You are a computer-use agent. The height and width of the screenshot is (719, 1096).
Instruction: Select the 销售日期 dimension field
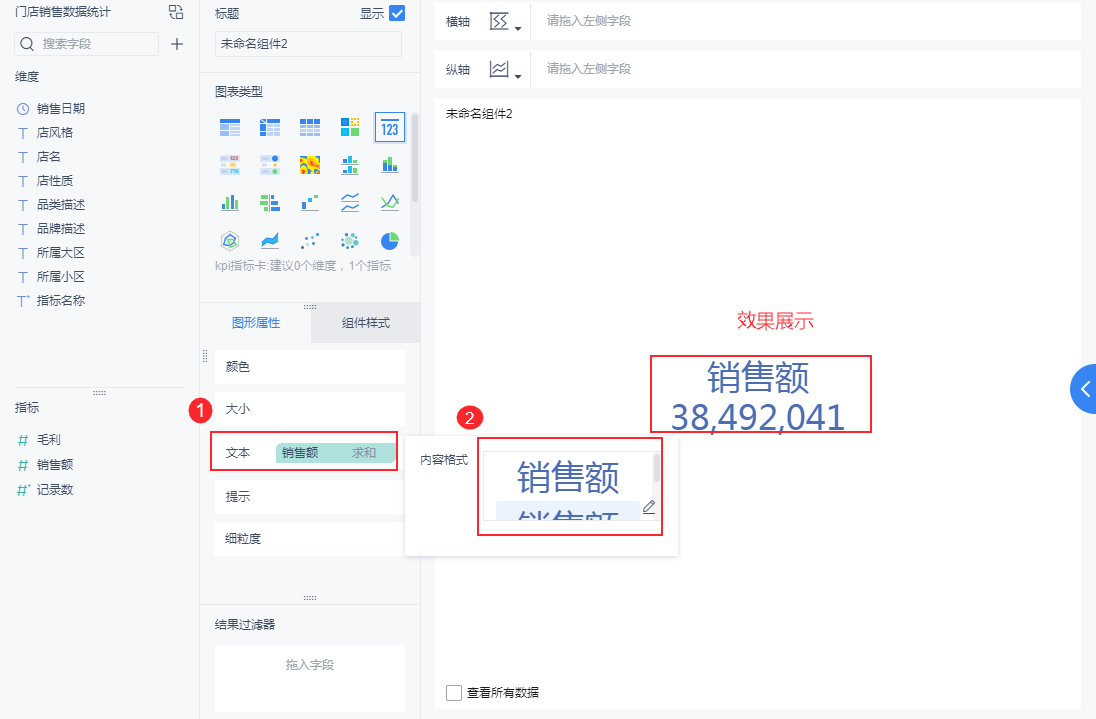[x=61, y=108]
